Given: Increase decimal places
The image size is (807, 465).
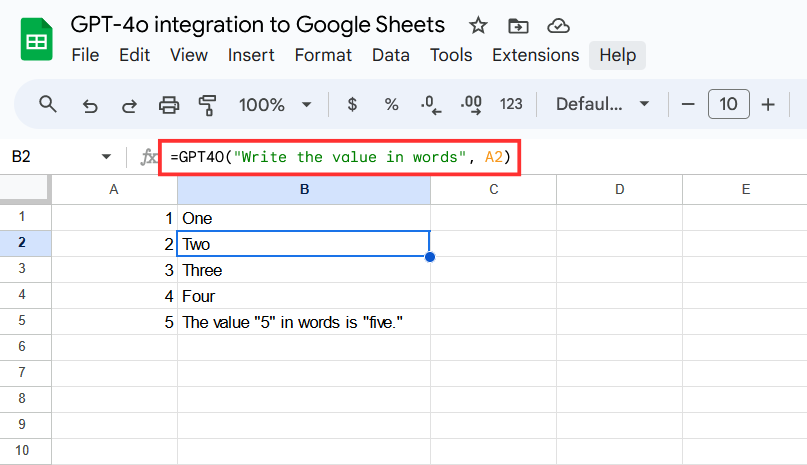Looking at the screenshot, I should pyautogui.click(x=471, y=105).
